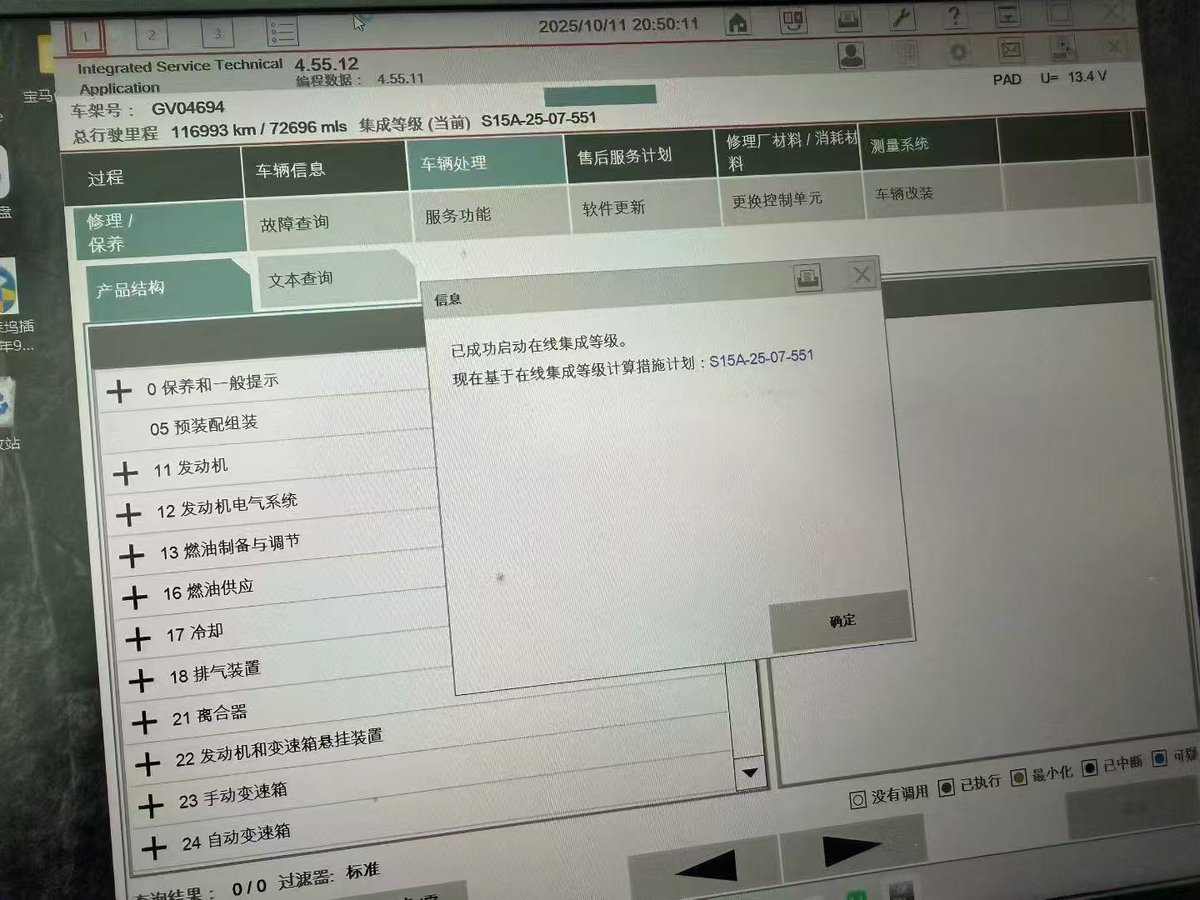The image size is (1200, 900).
Task: Select operation tab 1 in top bar
Action: pyautogui.click(x=87, y=36)
